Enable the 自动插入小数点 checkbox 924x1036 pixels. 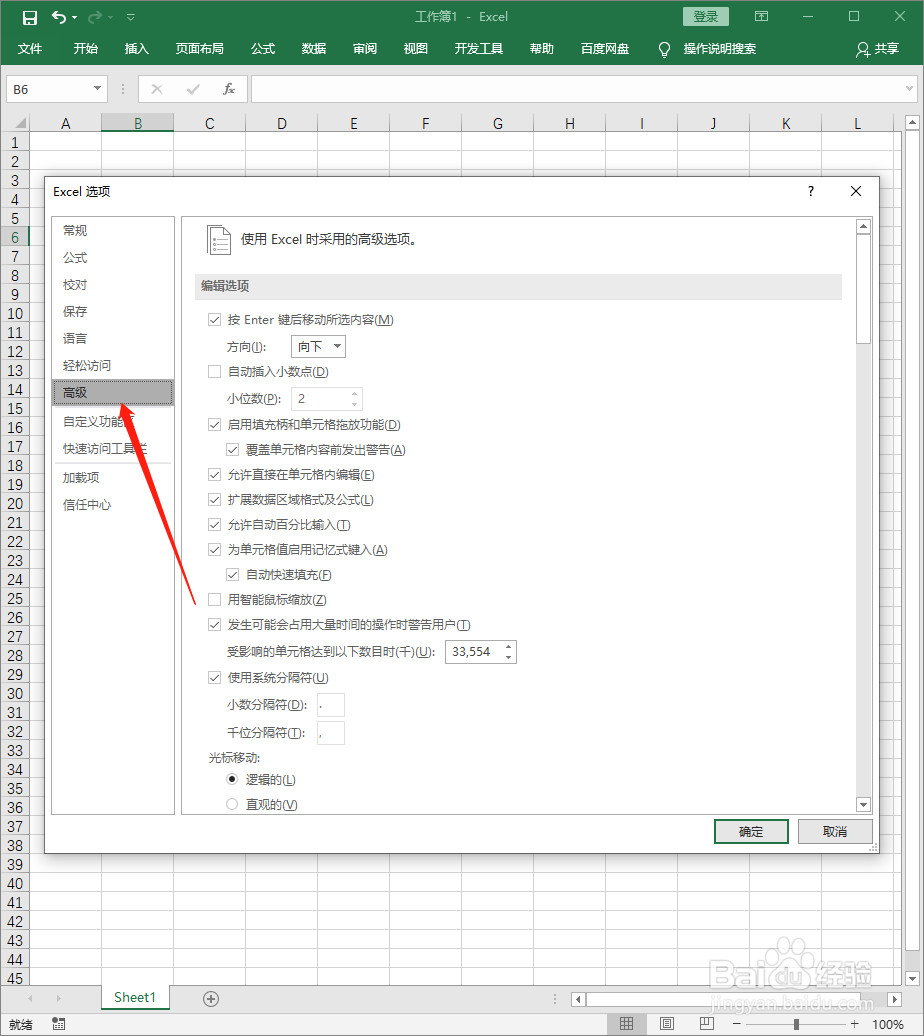point(215,373)
